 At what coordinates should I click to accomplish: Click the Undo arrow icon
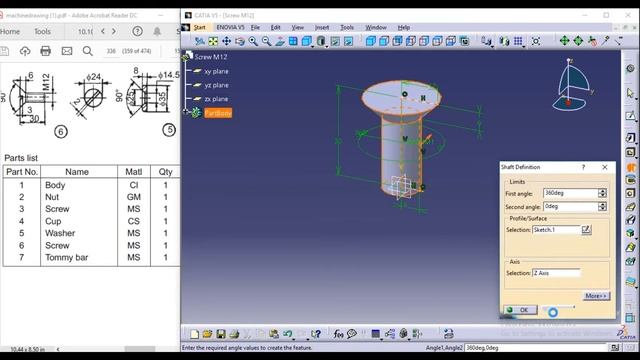pos(287,334)
